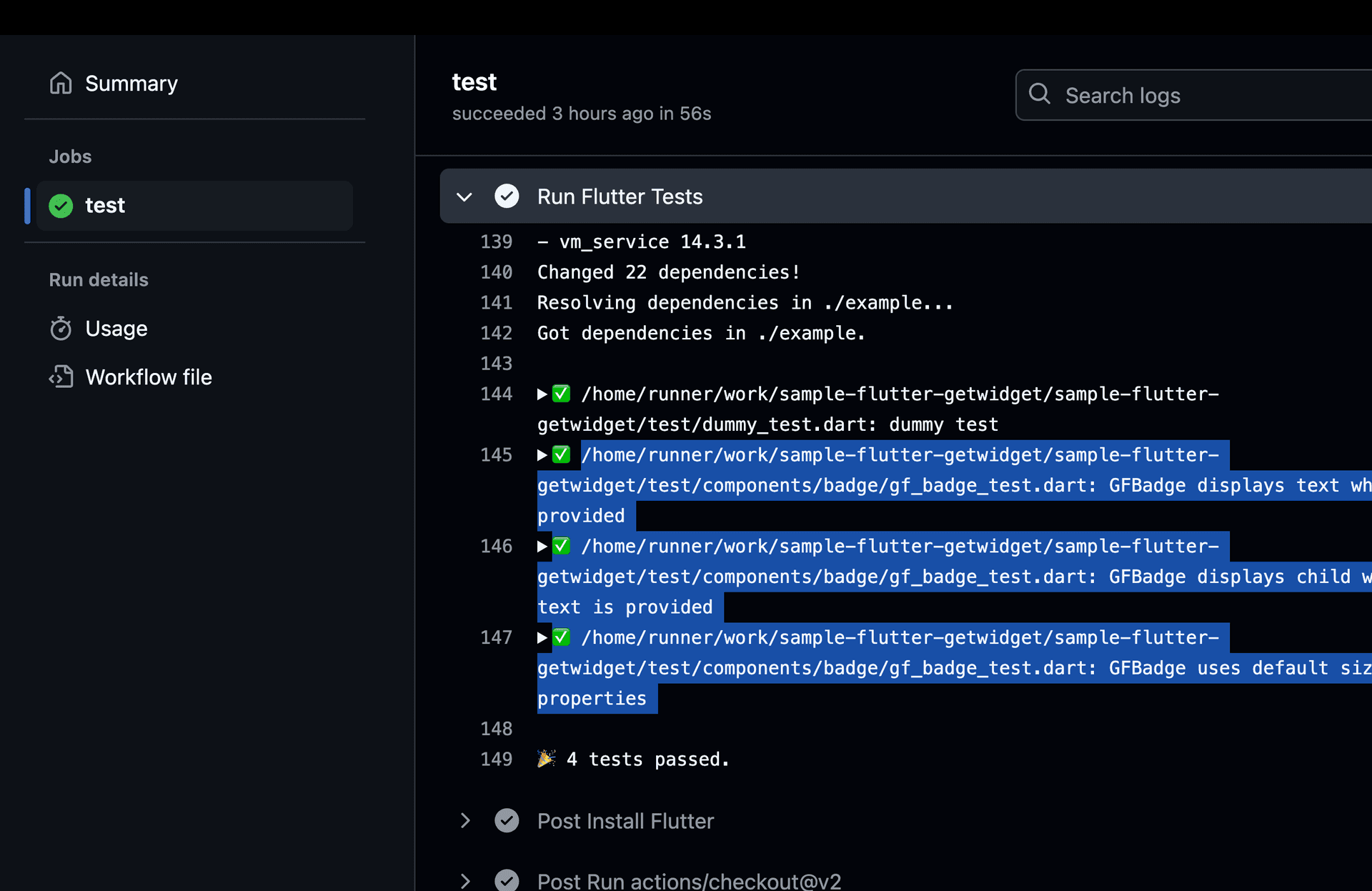
Task: Expand log group triangle on line 146
Action: (542, 547)
